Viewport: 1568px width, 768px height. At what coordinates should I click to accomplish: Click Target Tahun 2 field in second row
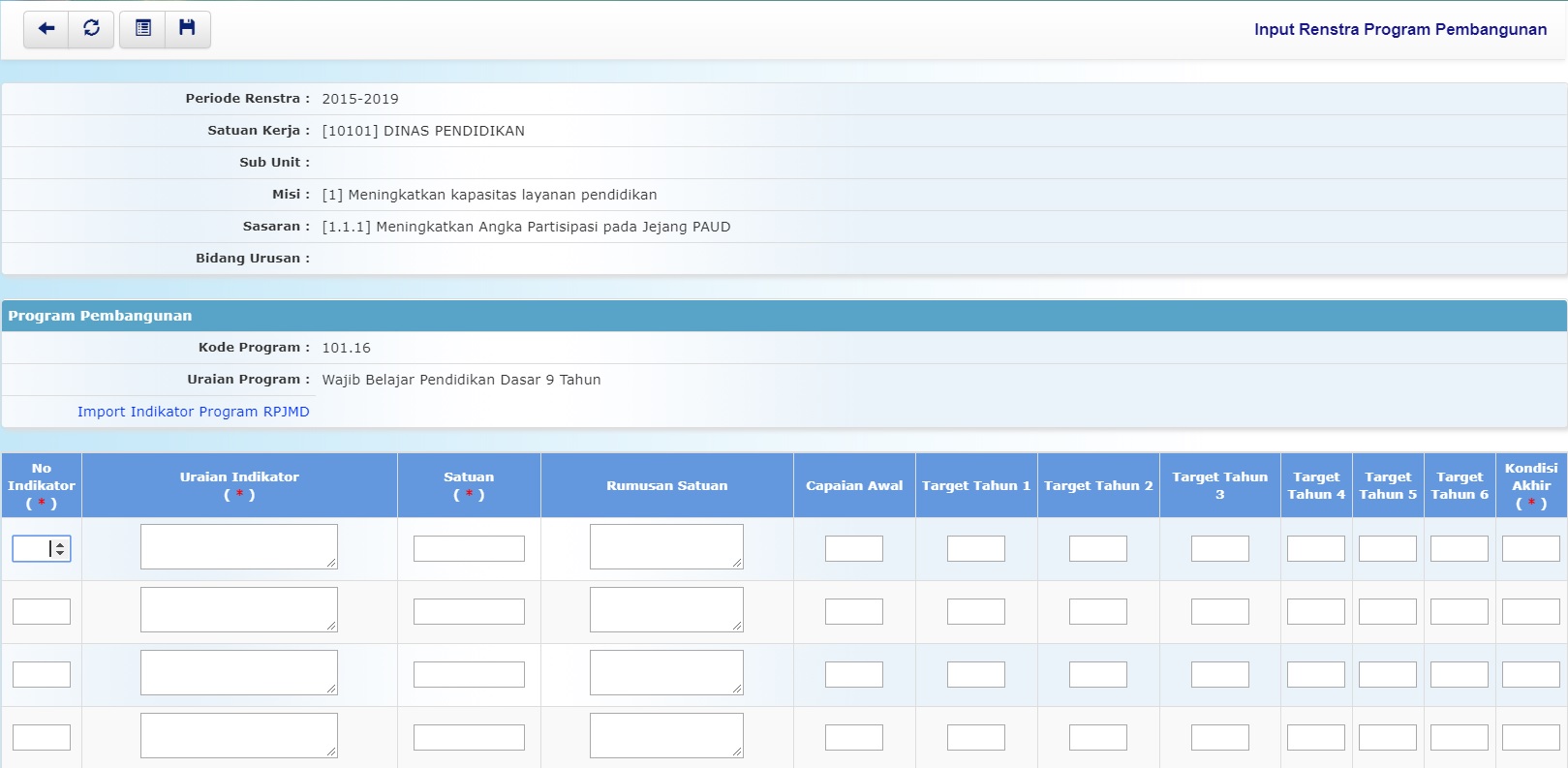1098,611
